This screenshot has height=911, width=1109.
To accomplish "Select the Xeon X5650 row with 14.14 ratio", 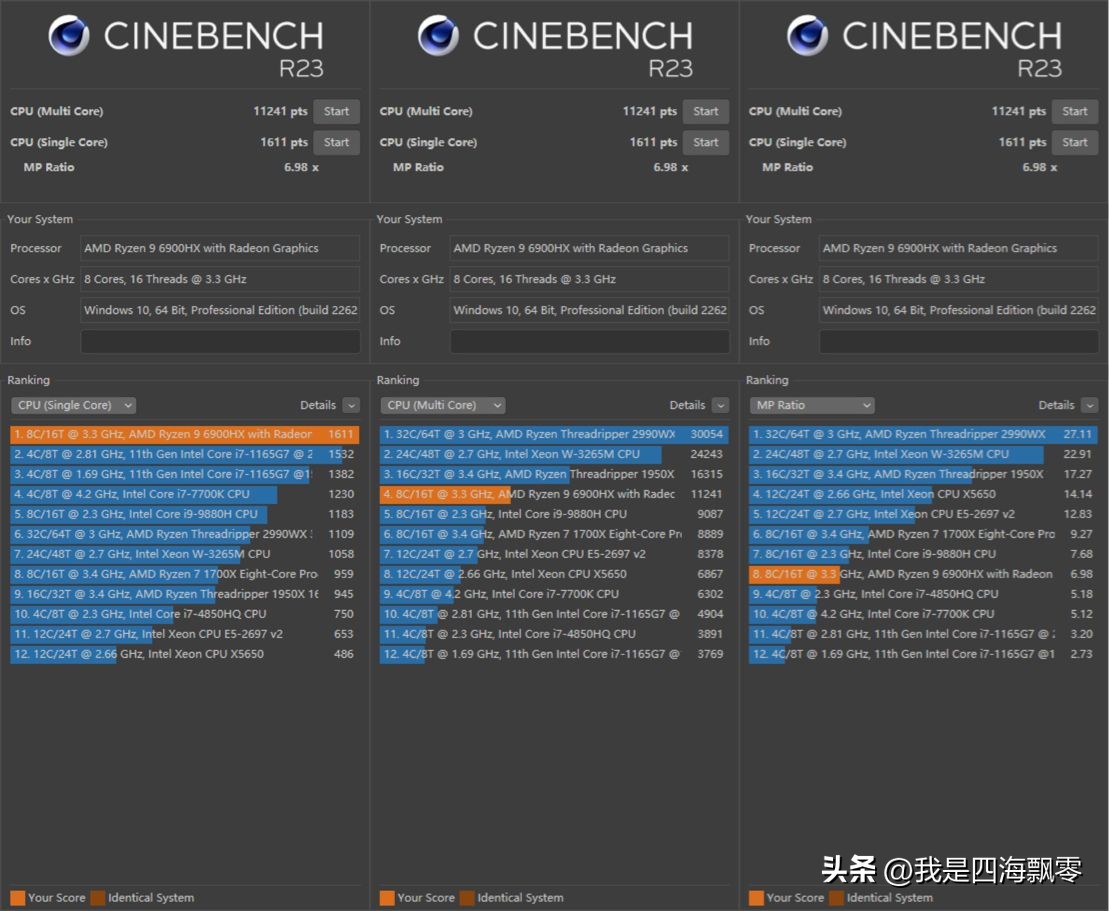I will click(x=921, y=494).
